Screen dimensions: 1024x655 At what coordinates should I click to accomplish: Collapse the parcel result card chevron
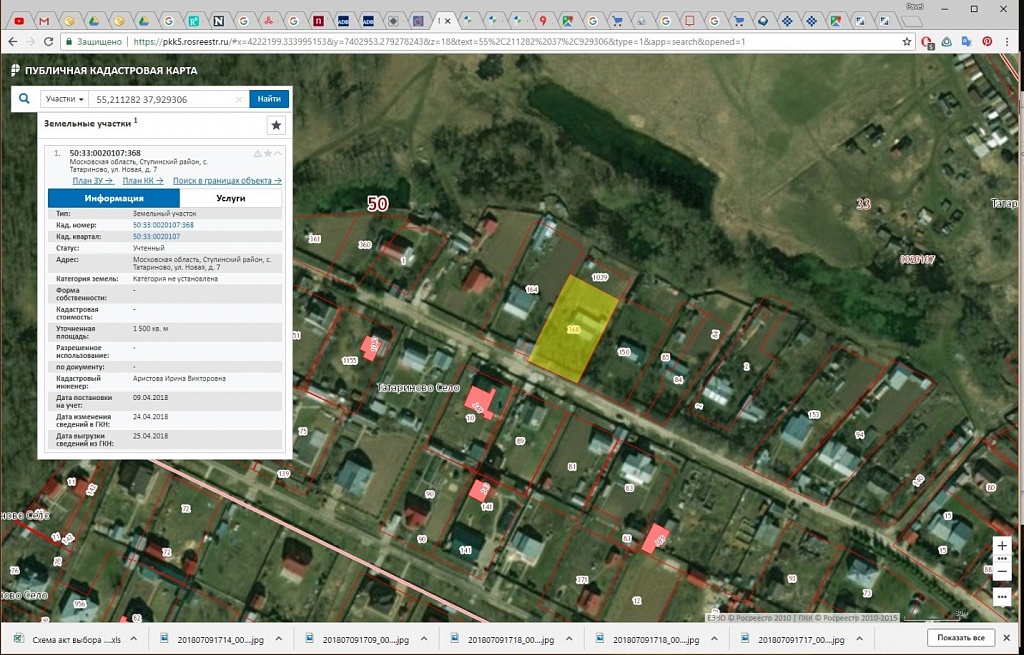(278, 153)
